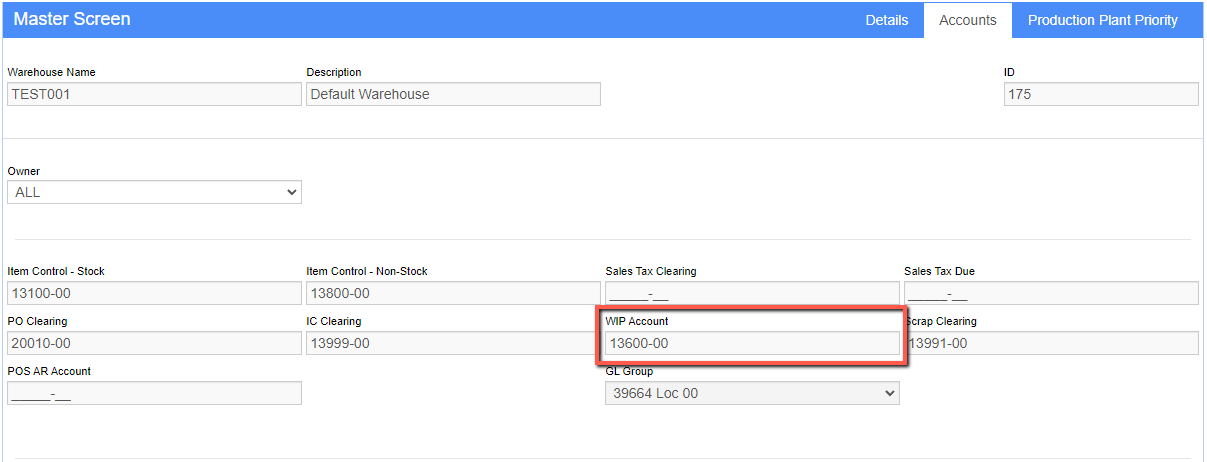Click the Master Screen title
The height and width of the screenshot is (462, 1207).
(x=72, y=19)
